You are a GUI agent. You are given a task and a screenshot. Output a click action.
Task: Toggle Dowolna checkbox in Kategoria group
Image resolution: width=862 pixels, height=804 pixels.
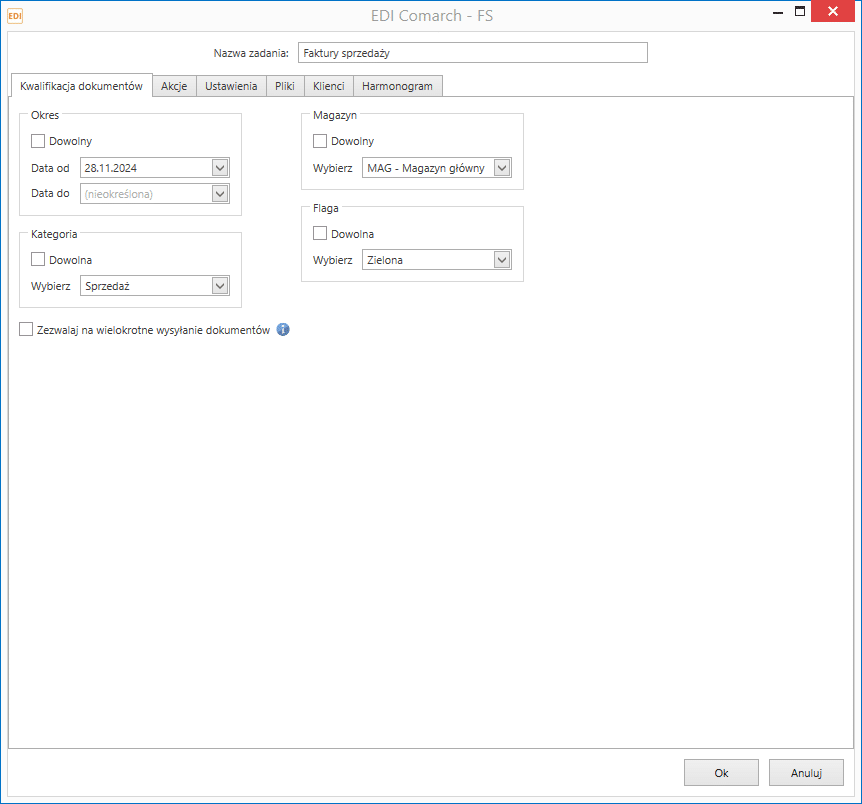pyautogui.click(x=38, y=259)
